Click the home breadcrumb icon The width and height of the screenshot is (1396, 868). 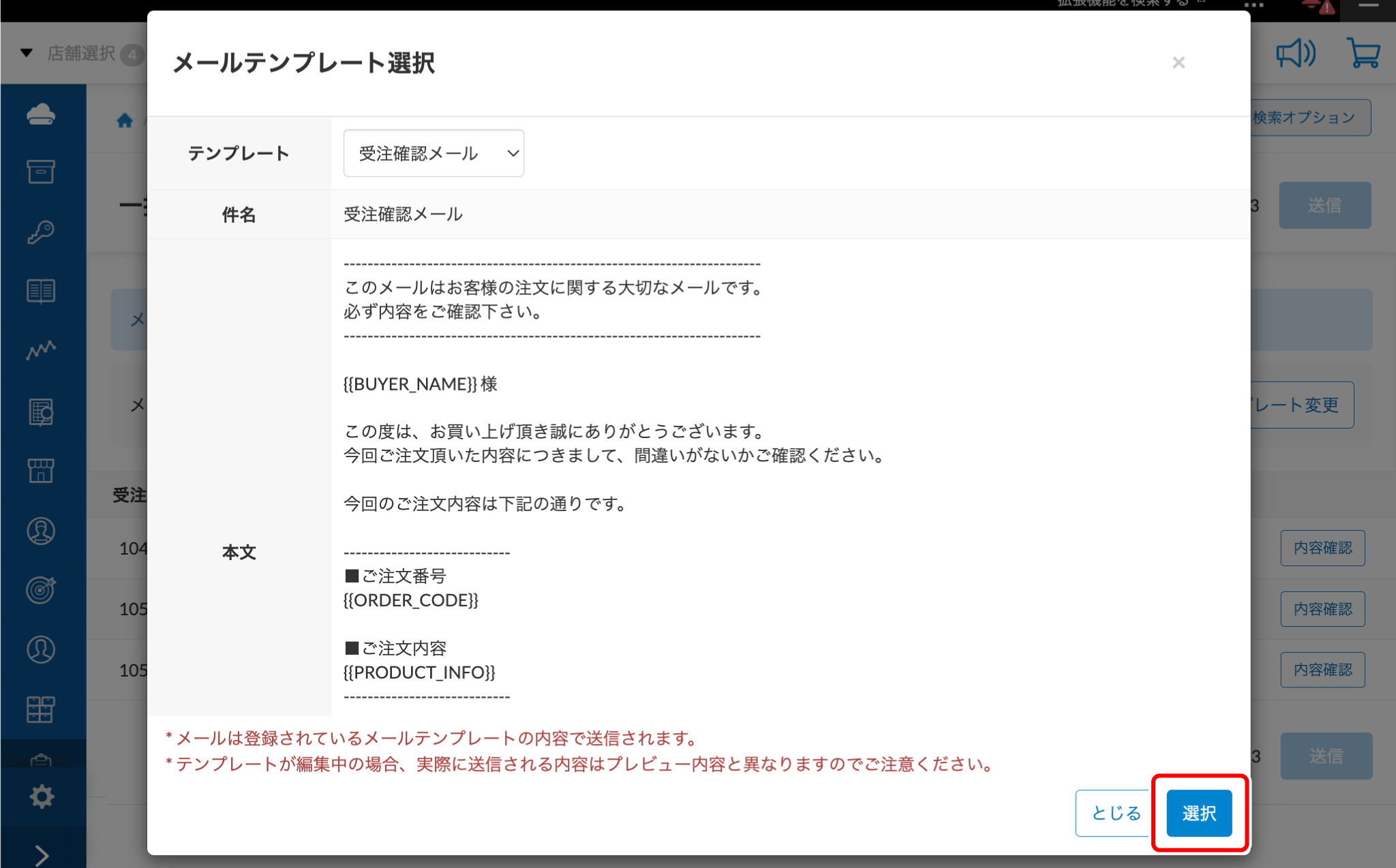[x=125, y=121]
